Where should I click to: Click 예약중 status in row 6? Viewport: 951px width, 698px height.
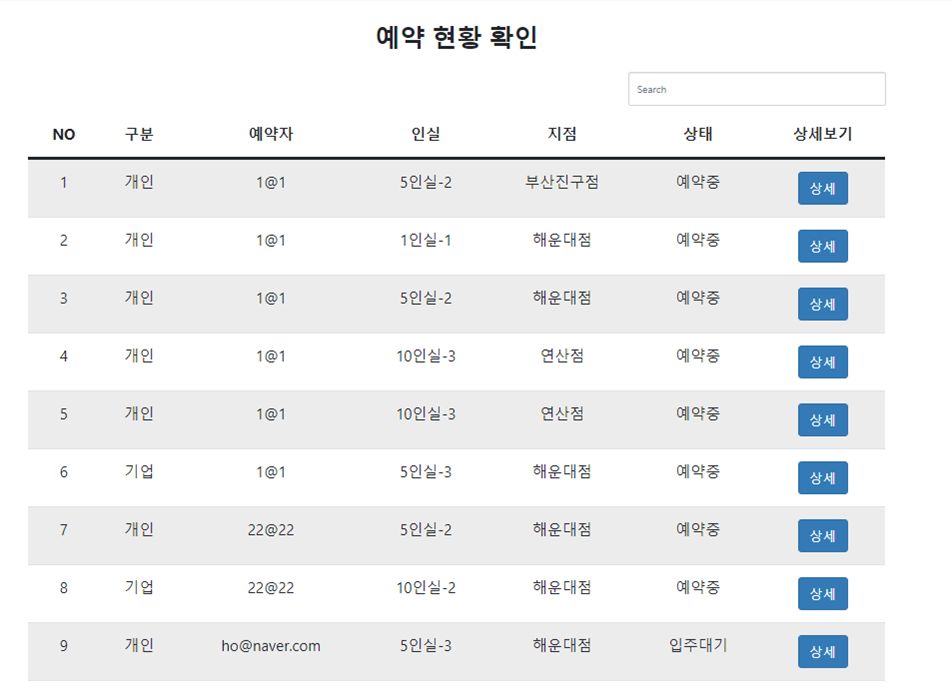[x=697, y=472]
